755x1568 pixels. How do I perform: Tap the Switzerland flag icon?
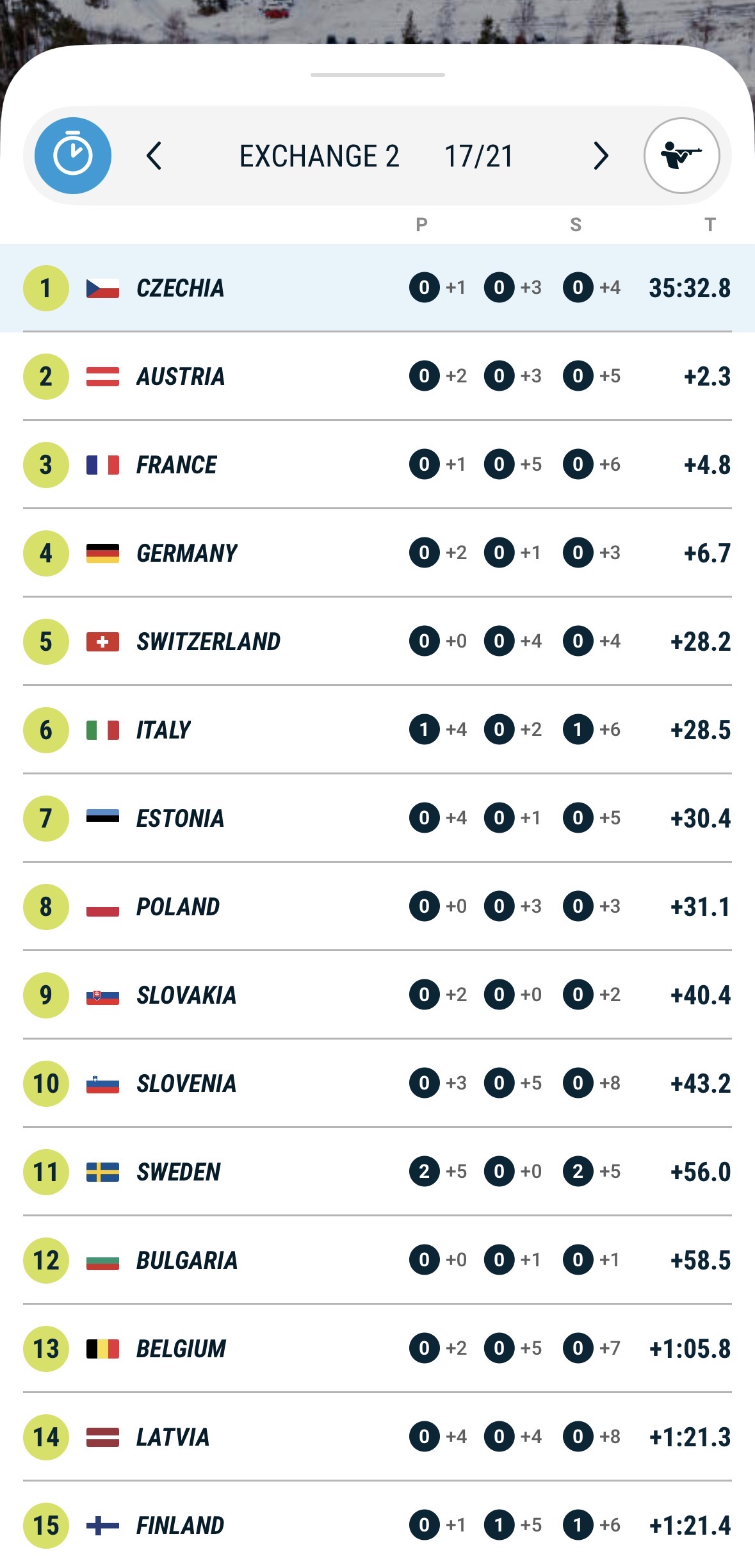[102, 642]
